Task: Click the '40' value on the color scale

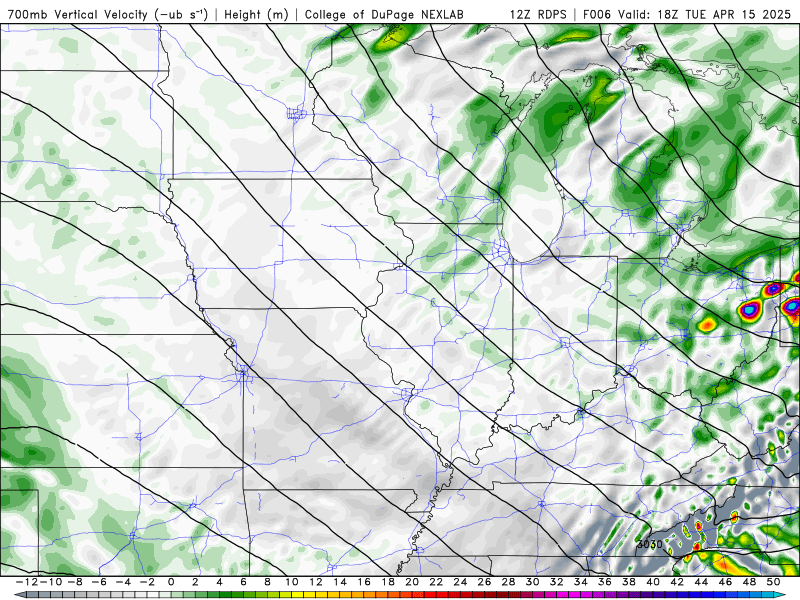Action: coord(653,582)
